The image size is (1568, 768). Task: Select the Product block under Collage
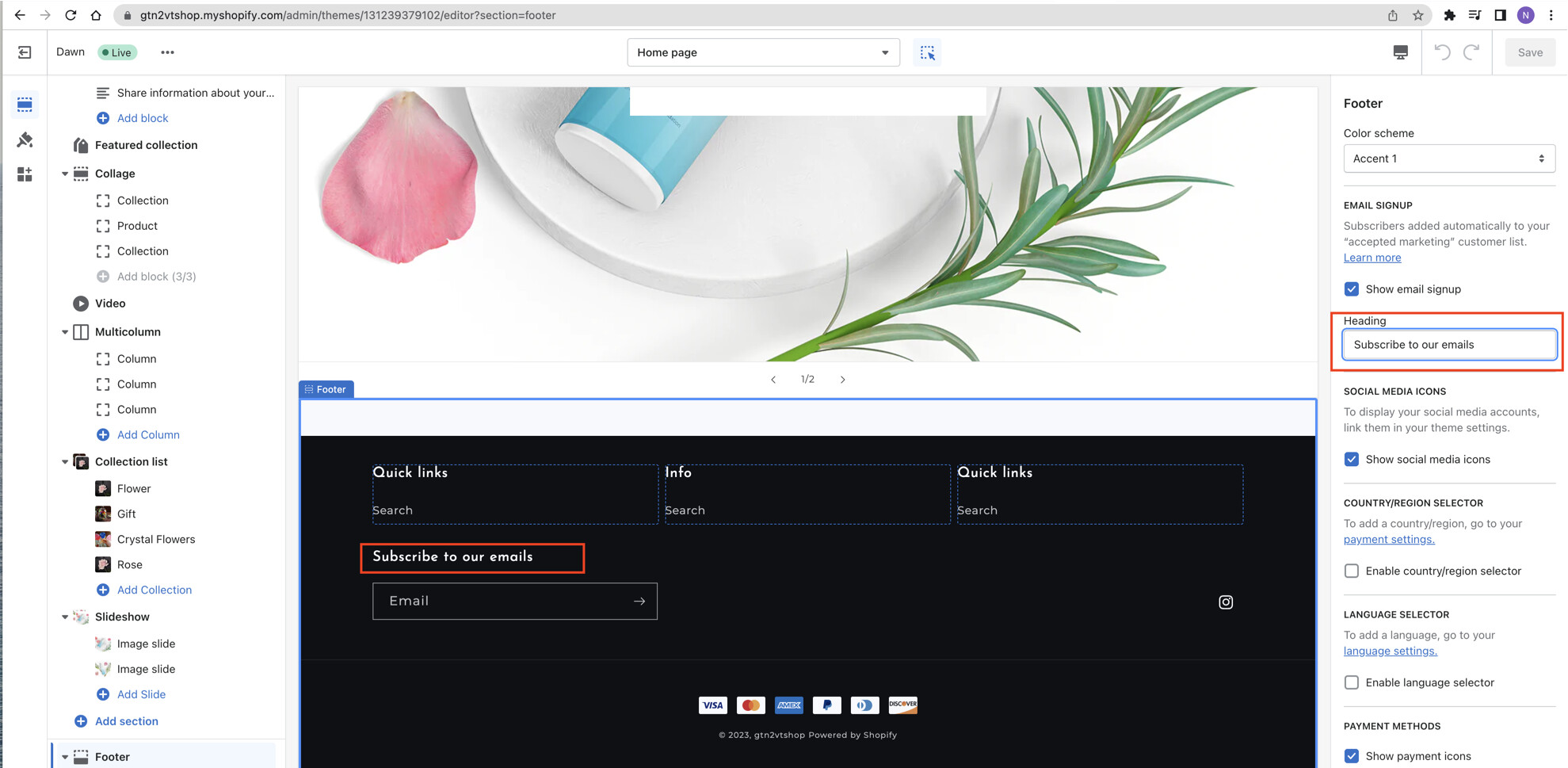coord(137,226)
